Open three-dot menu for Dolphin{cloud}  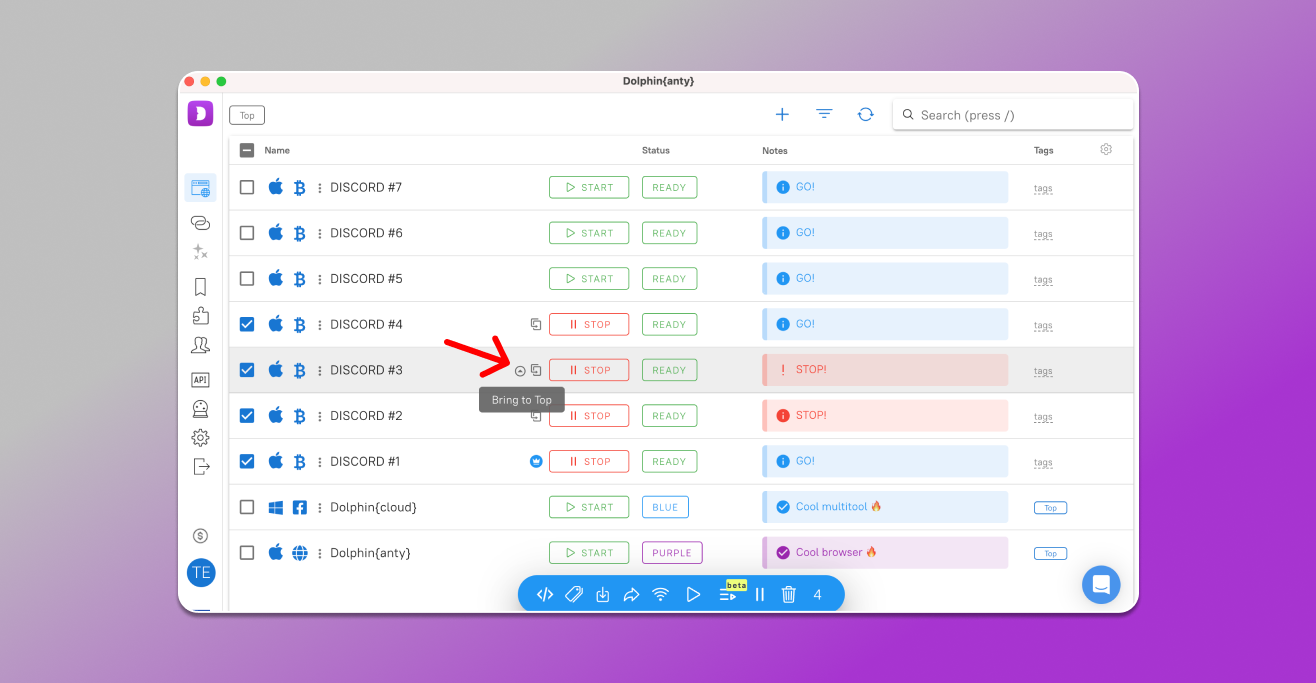pos(320,508)
